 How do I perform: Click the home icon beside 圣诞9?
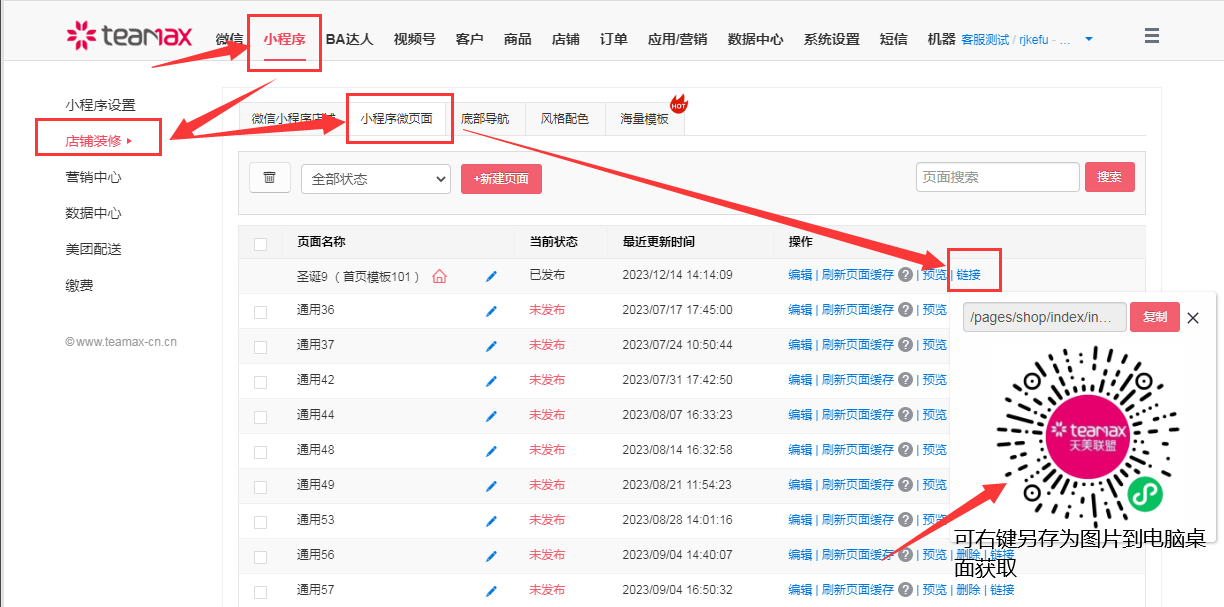pos(439,276)
